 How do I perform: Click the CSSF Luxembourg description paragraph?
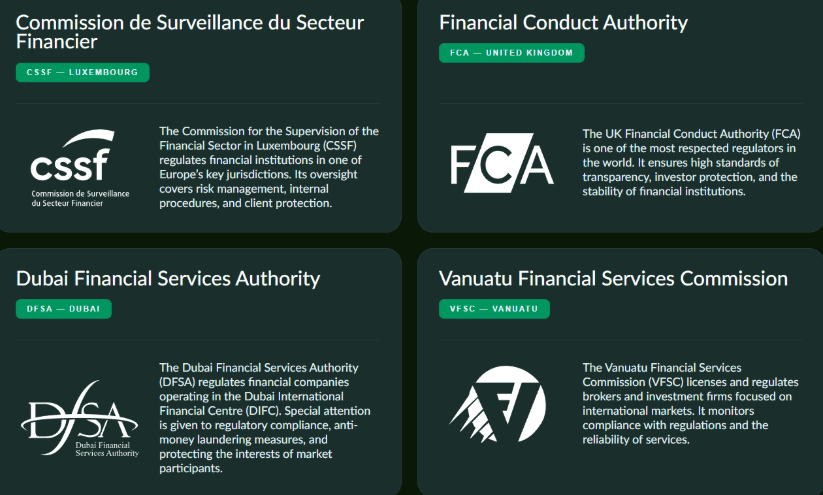coord(269,167)
